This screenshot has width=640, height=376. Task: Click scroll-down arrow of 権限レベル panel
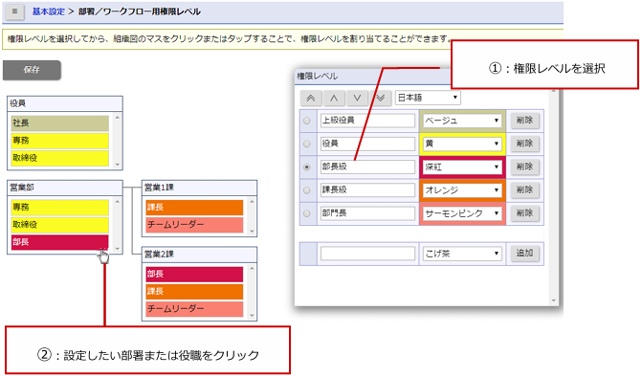554,301
